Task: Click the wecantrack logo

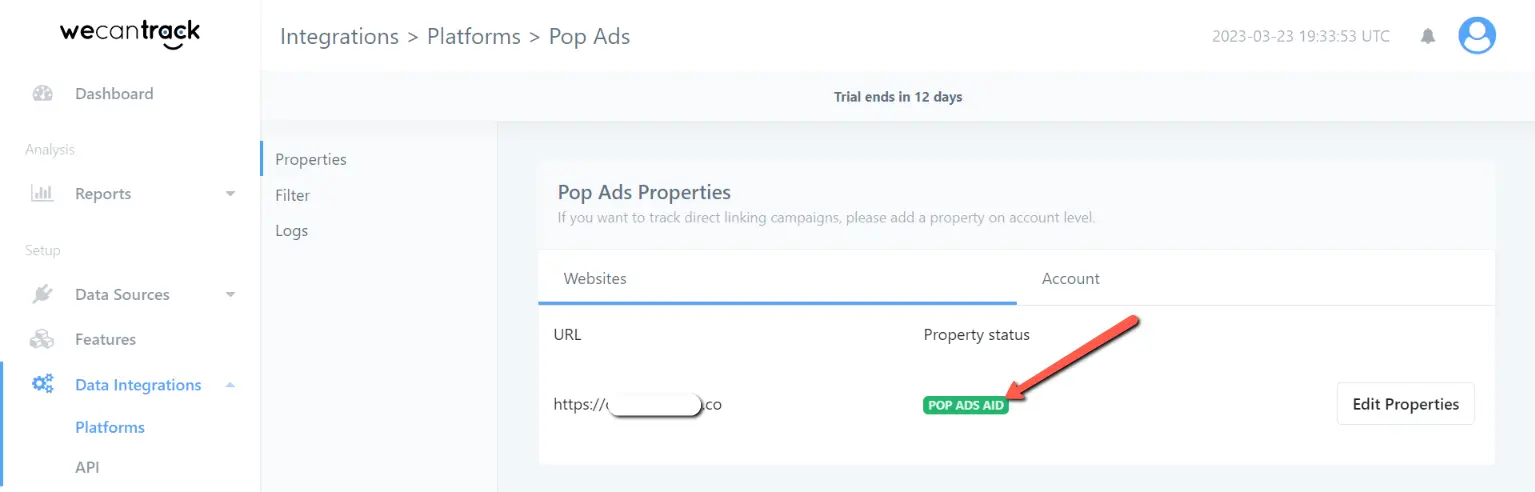Action: 130,35
